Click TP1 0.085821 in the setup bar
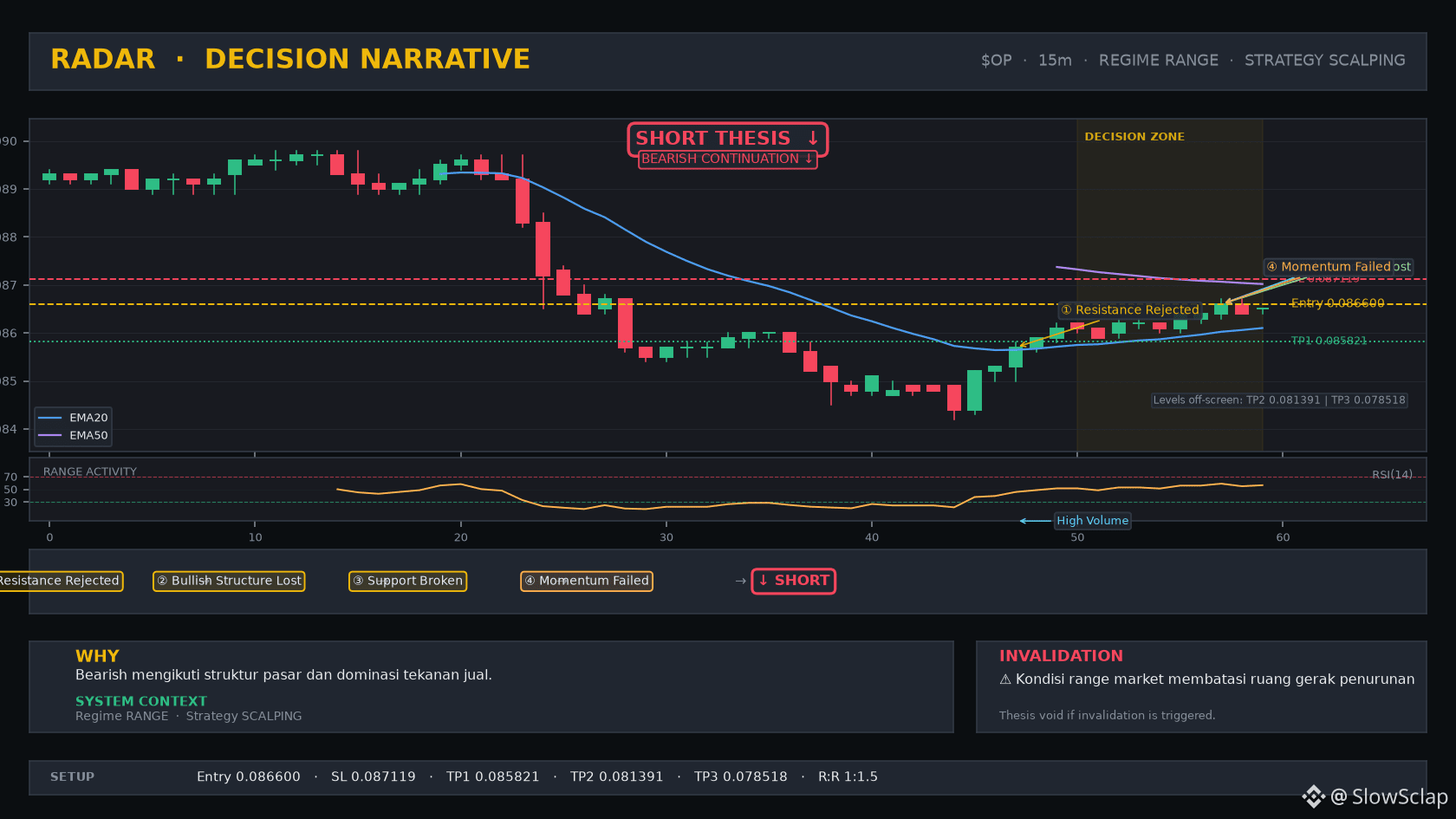This screenshot has width=1456, height=819. 493,777
